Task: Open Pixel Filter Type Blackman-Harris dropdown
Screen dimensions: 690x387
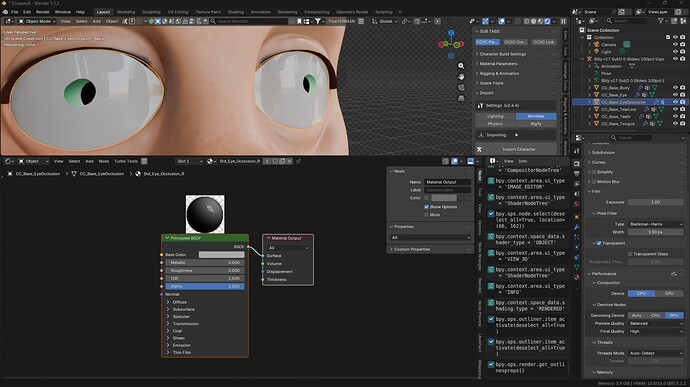Action: click(655, 224)
